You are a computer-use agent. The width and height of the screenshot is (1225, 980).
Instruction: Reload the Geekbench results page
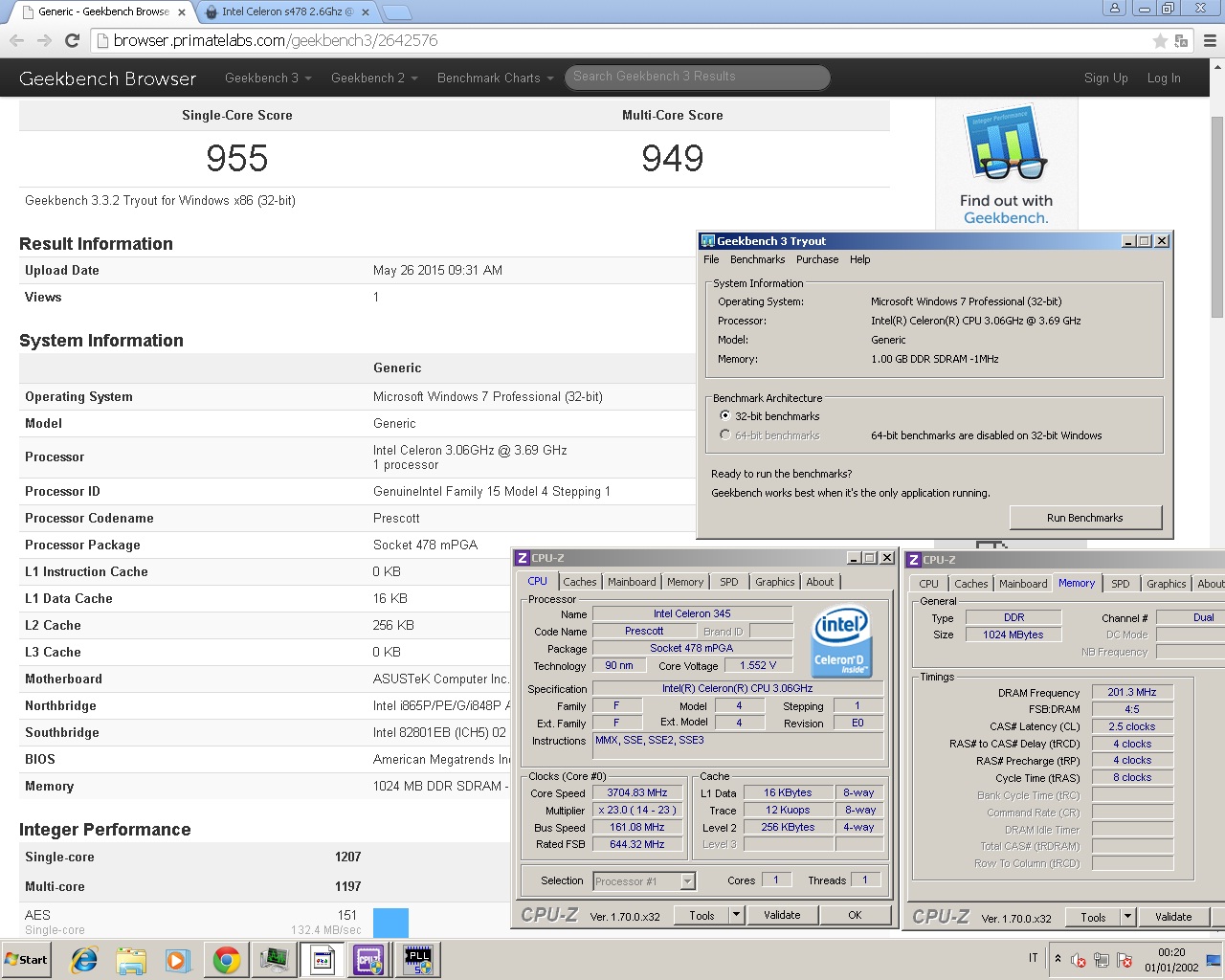(x=72, y=40)
